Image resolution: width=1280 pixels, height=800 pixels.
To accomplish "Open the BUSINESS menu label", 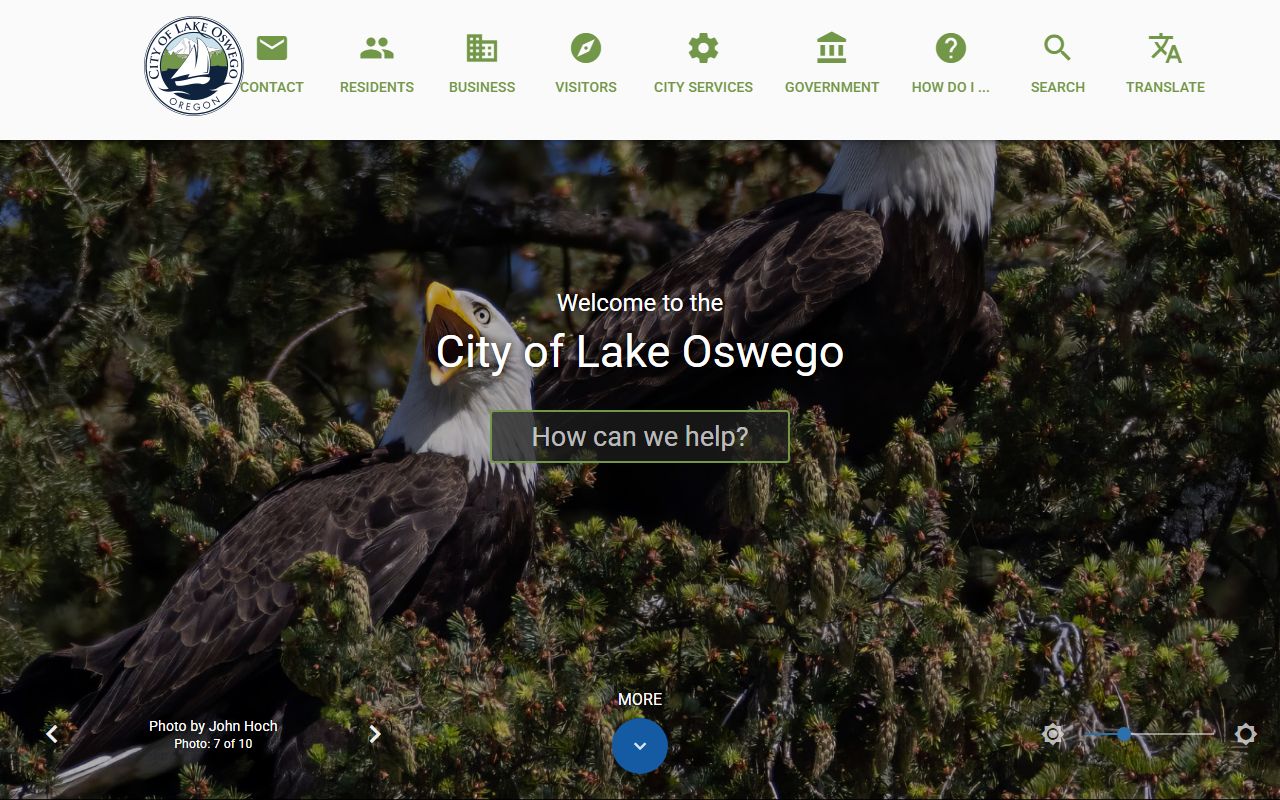I will point(482,87).
